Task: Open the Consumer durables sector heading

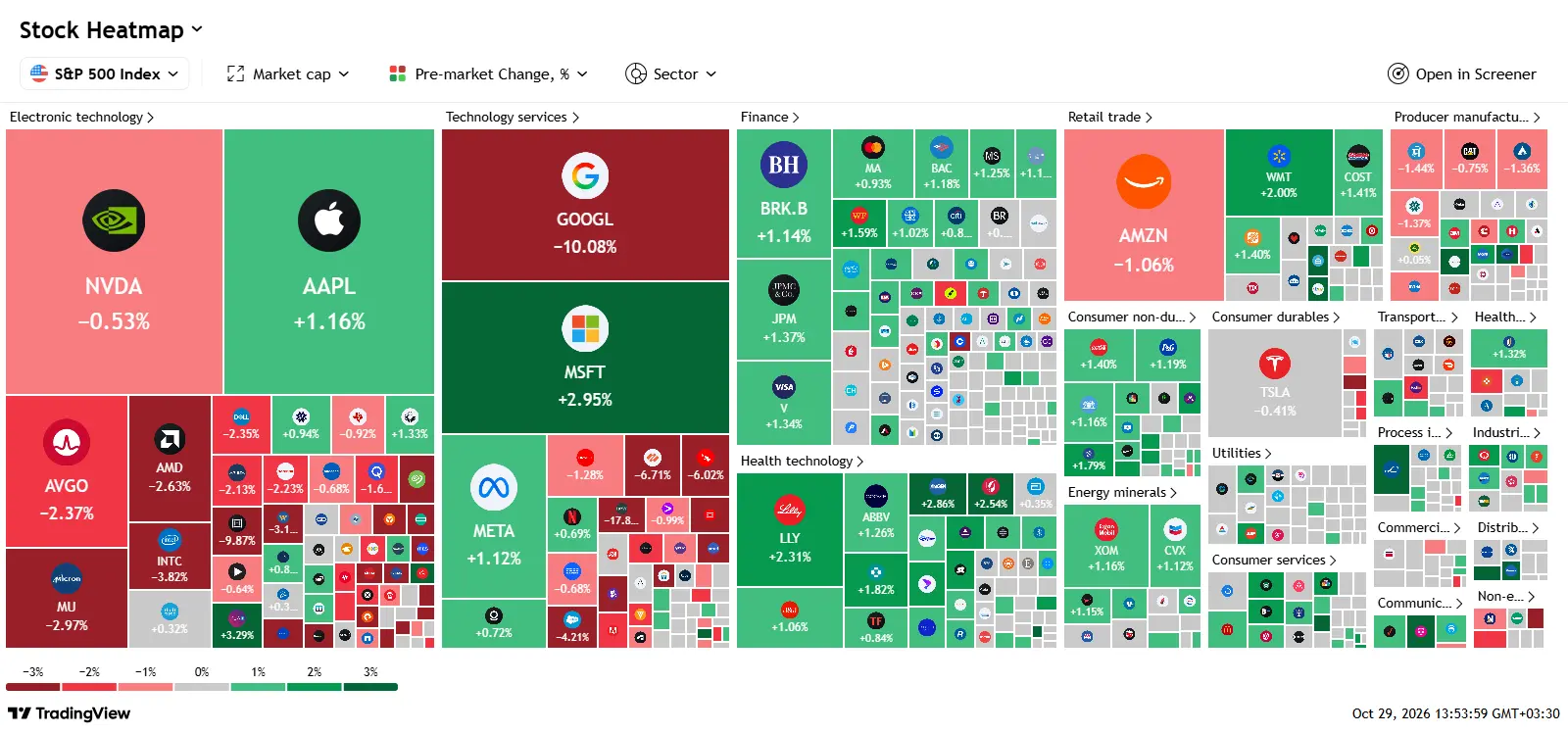Action: click(1276, 317)
